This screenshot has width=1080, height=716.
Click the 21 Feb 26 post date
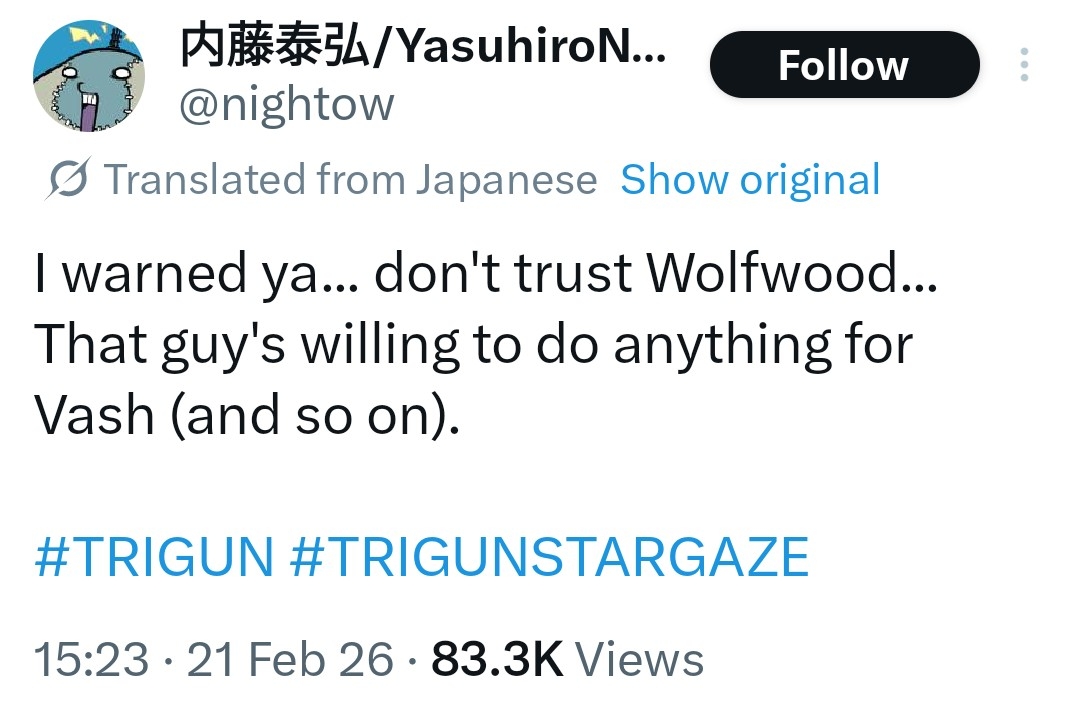point(290,659)
